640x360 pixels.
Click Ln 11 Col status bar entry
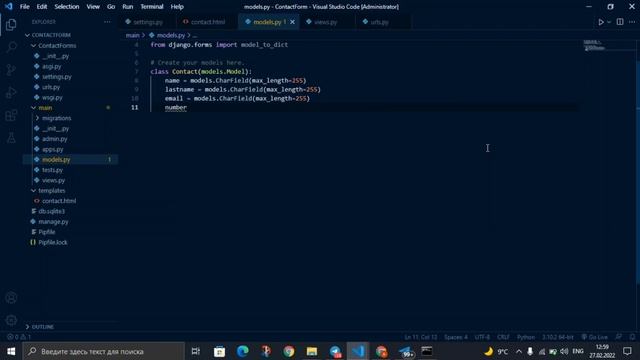pyautogui.click(x=421, y=337)
